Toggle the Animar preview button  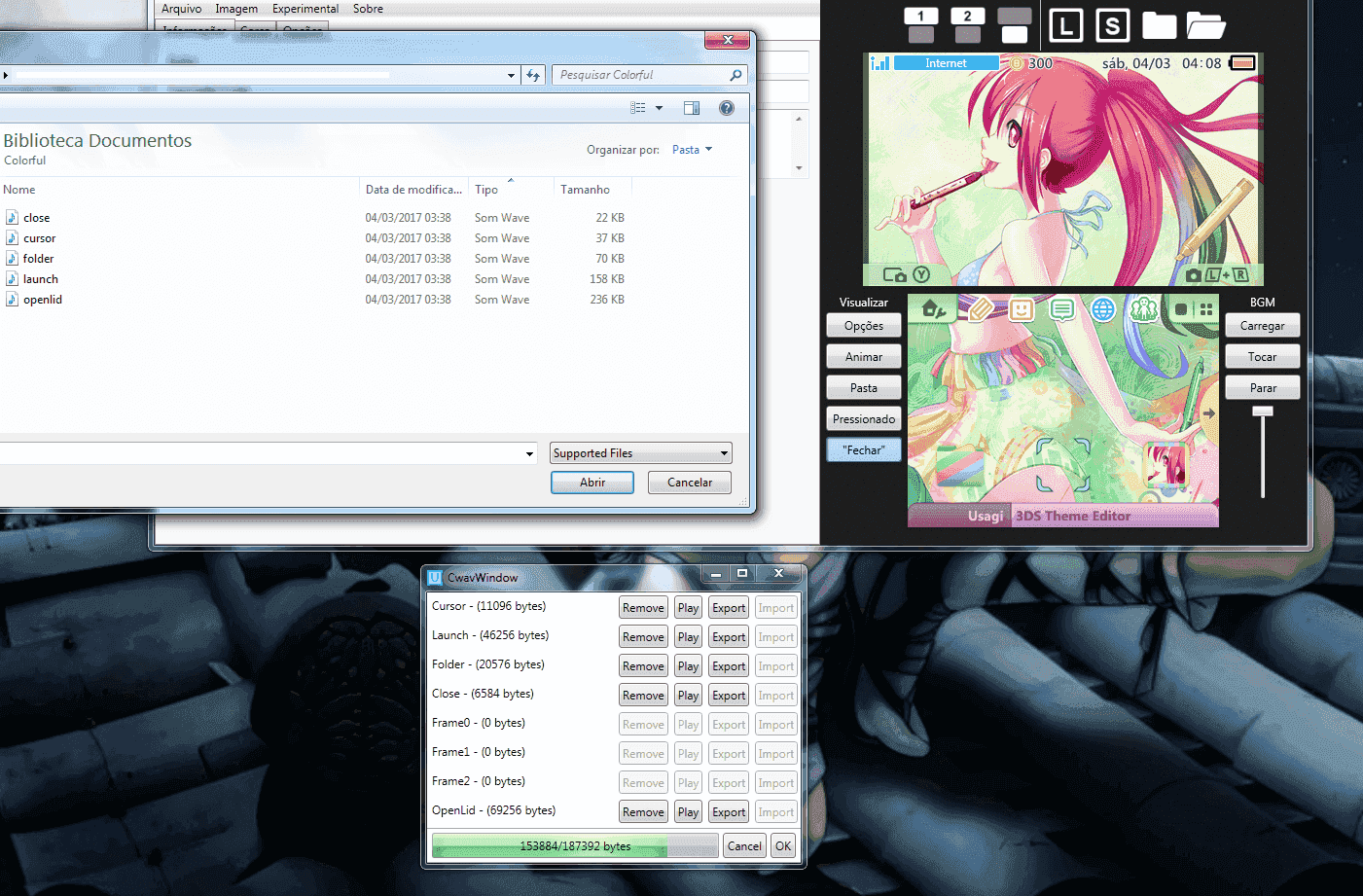(864, 357)
